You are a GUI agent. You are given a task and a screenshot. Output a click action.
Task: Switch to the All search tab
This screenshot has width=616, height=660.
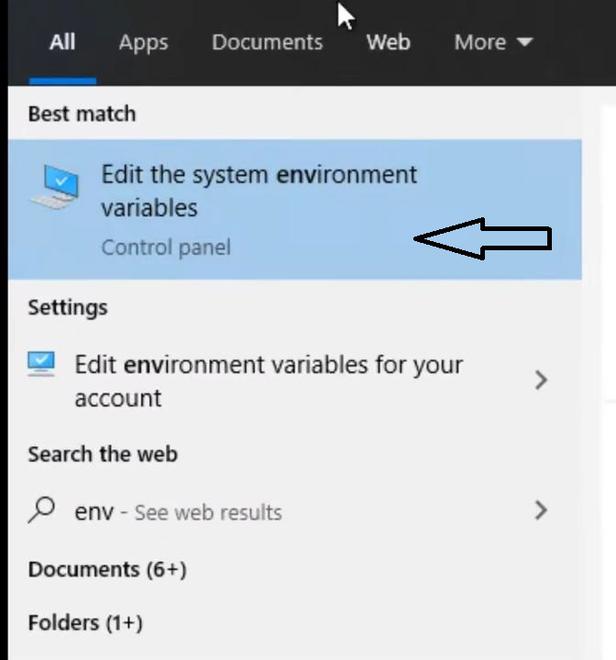[62, 42]
